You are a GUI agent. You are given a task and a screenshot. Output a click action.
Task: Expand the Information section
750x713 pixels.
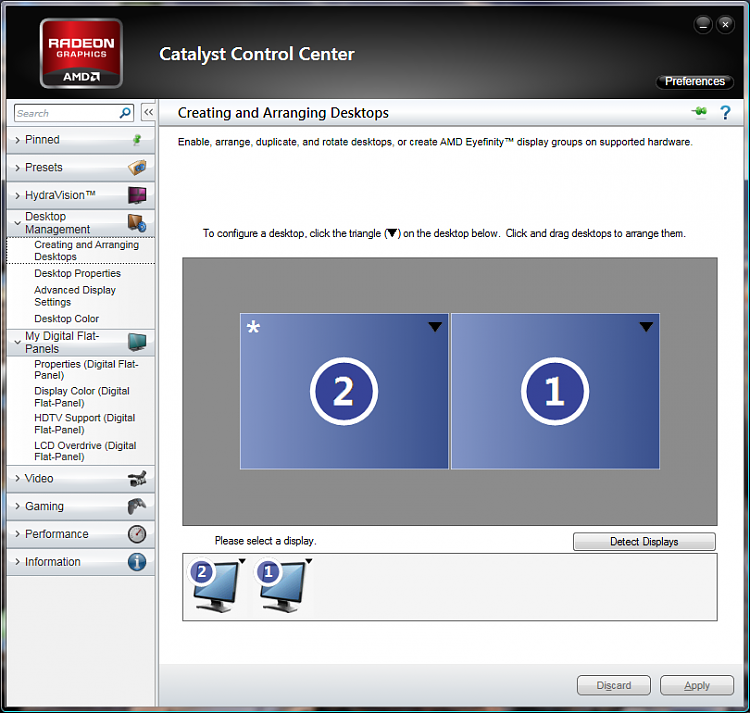80,561
